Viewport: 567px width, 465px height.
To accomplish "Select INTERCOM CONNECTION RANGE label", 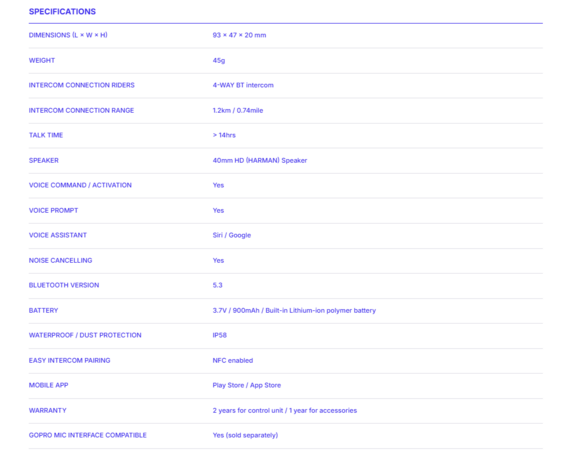I will [81, 110].
